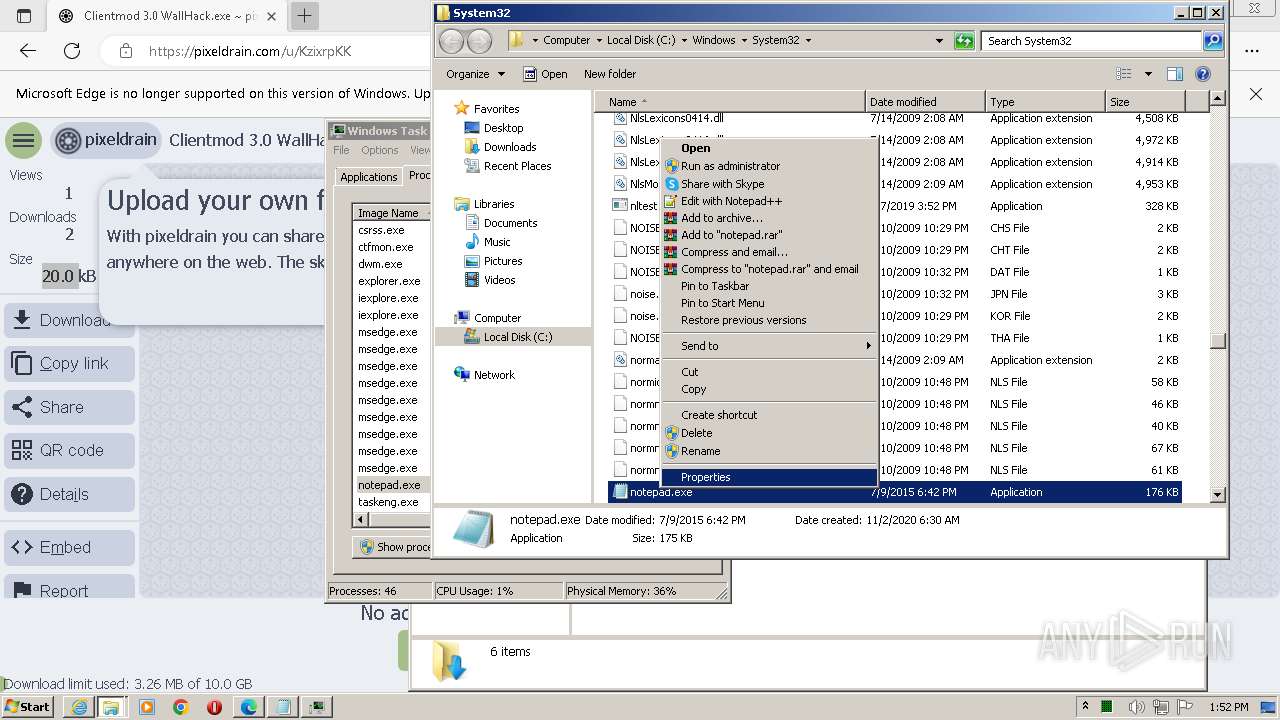Click the Explorer back arrow button
Viewport: 1280px width, 720px height.
click(x=452, y=41)
